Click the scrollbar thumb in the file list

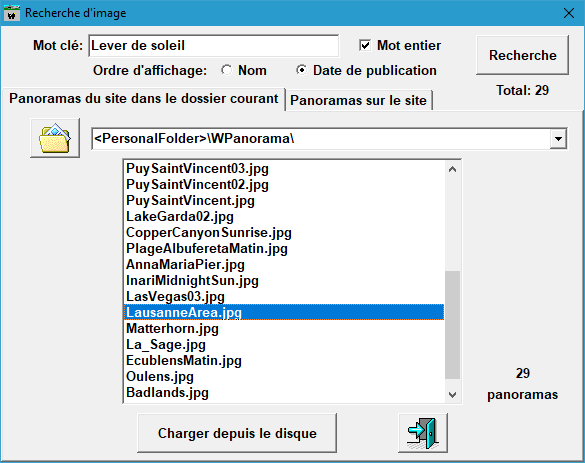453,325
